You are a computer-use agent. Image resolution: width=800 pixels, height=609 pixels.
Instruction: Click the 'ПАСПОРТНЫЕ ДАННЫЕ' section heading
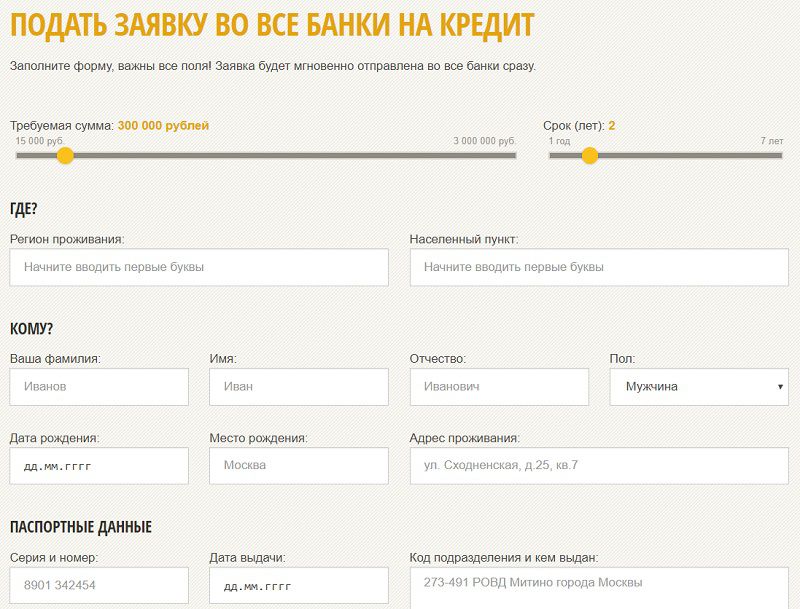[x=81, y=527]
